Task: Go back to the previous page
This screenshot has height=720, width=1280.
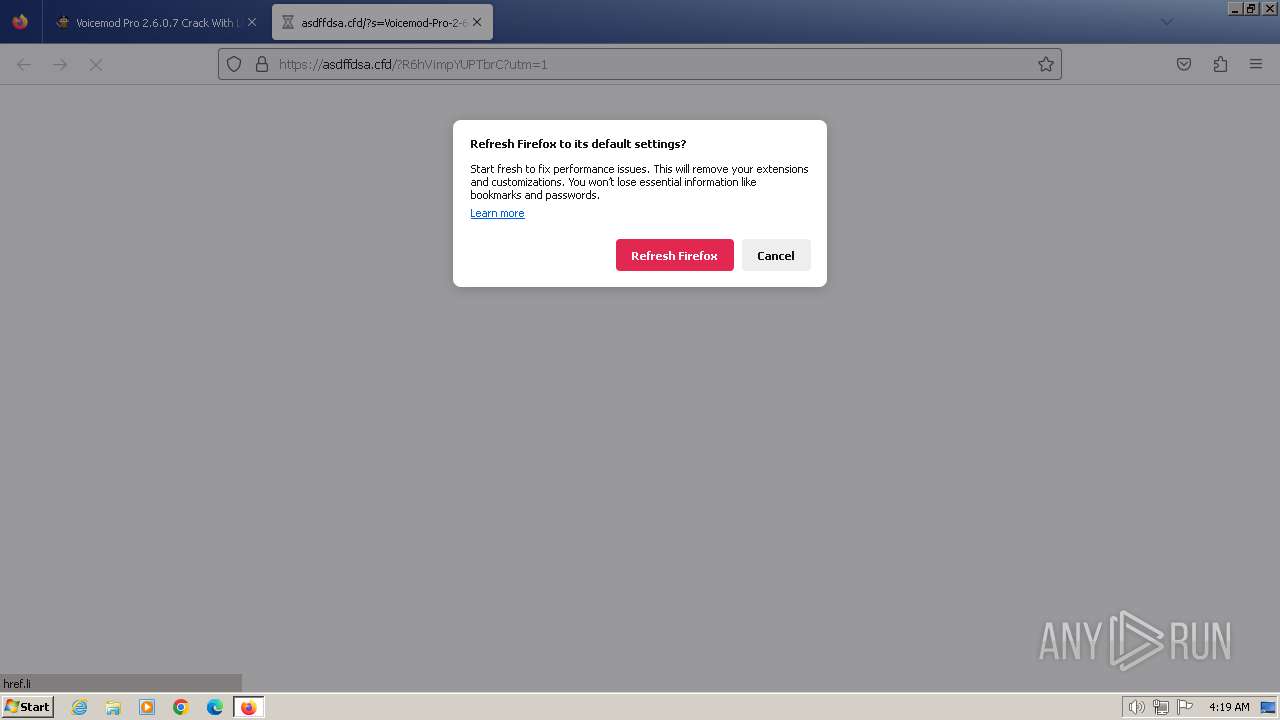Action: 24,64
